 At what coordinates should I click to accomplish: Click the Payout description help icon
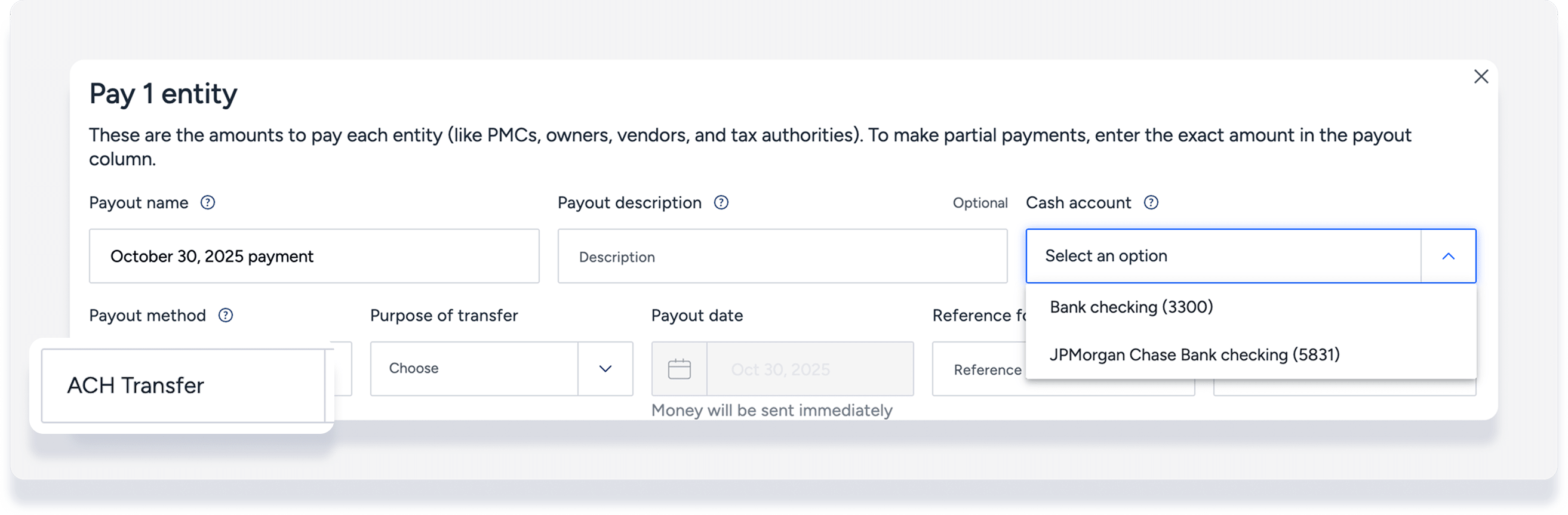pos(721,202)
